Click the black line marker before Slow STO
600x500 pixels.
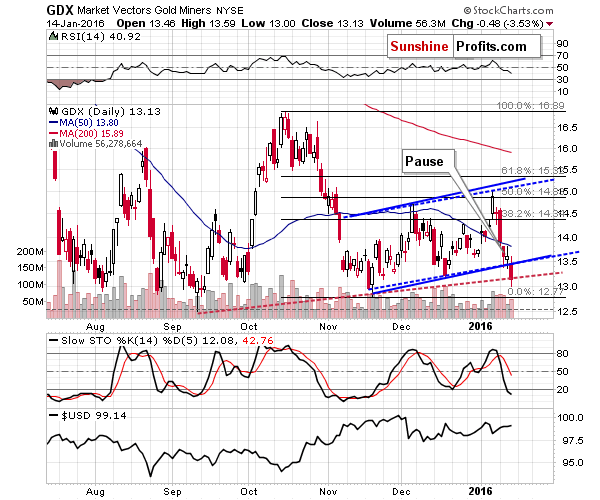pos(54,340)
